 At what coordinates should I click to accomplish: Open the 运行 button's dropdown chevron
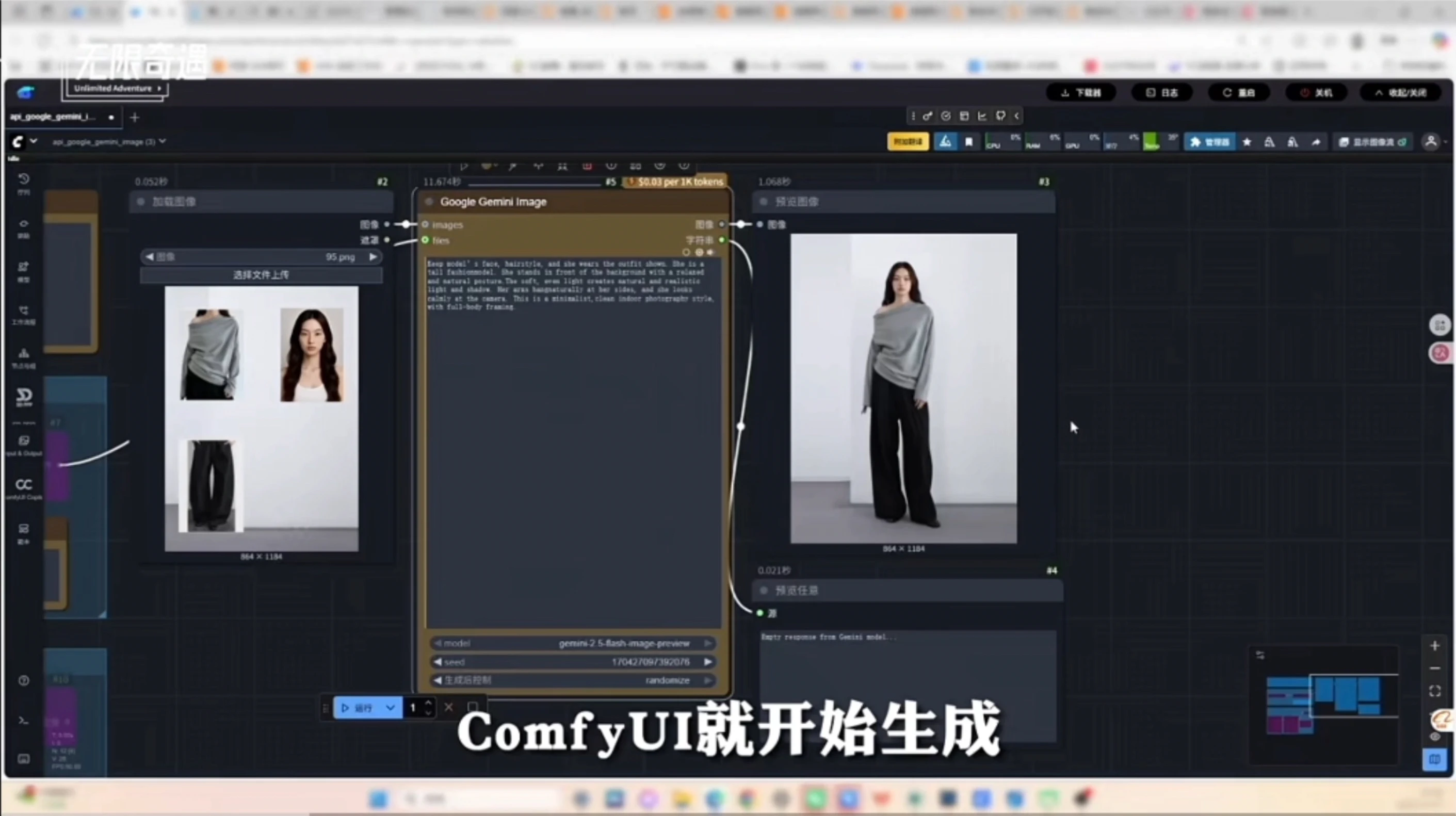pos(391,708)
